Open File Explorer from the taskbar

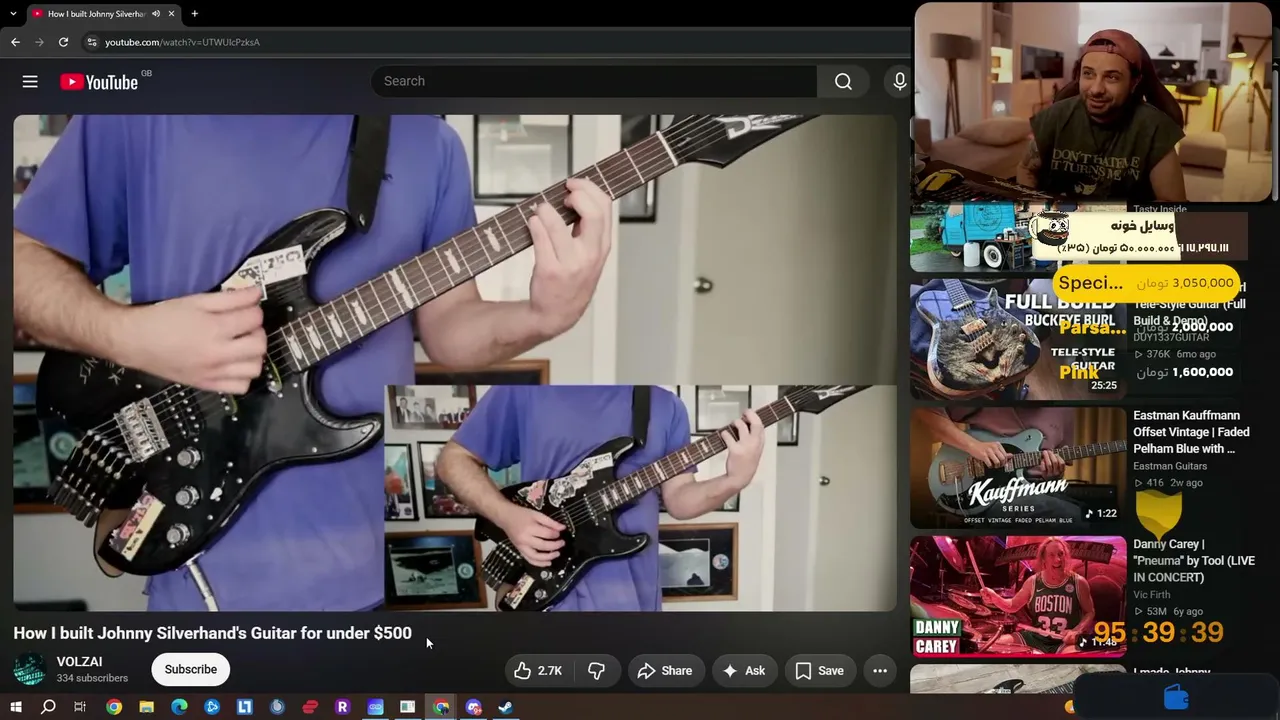[147, 707]
